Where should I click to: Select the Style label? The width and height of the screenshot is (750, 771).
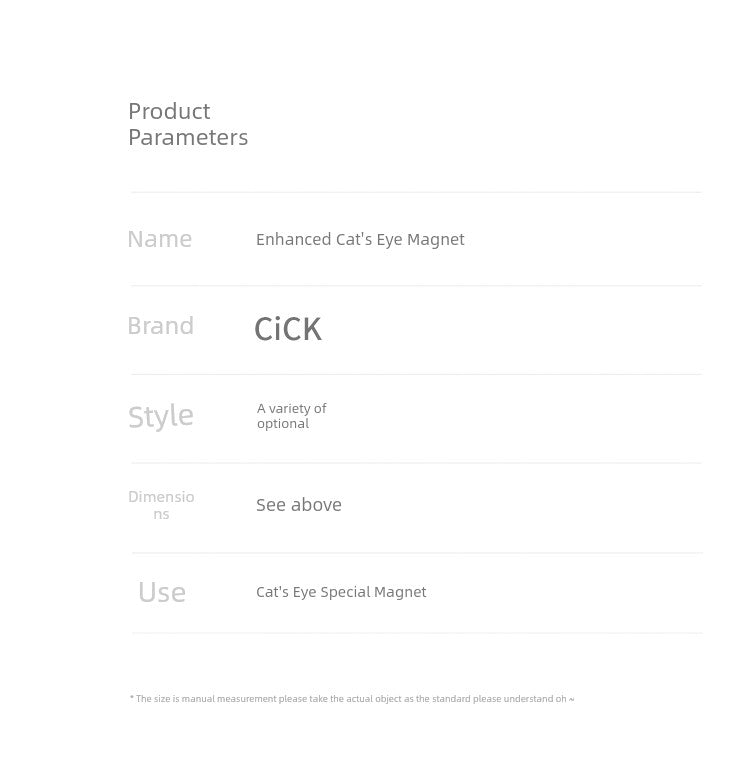pos(161,416)
